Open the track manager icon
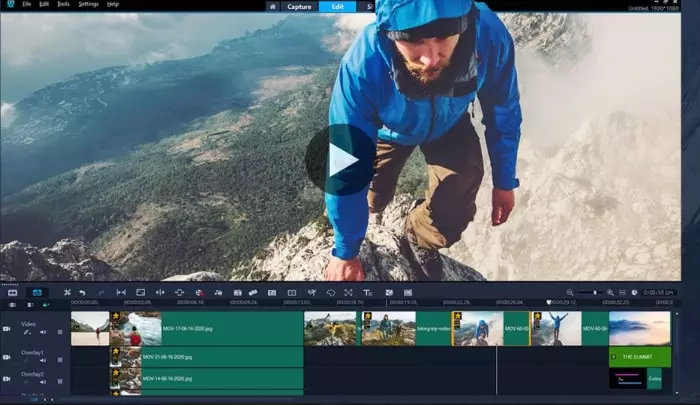The height and width of the screenshot is (405, 700). 30,305
